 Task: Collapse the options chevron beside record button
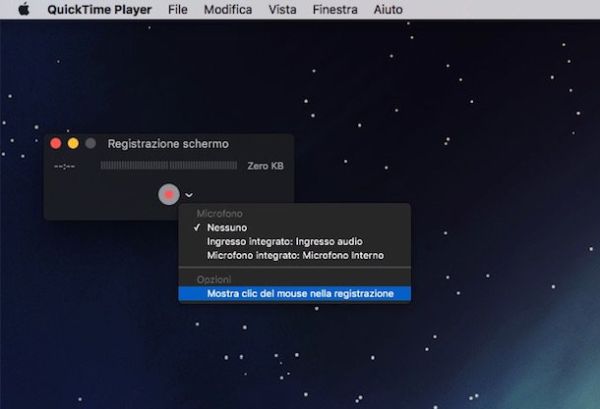point(189,195)
